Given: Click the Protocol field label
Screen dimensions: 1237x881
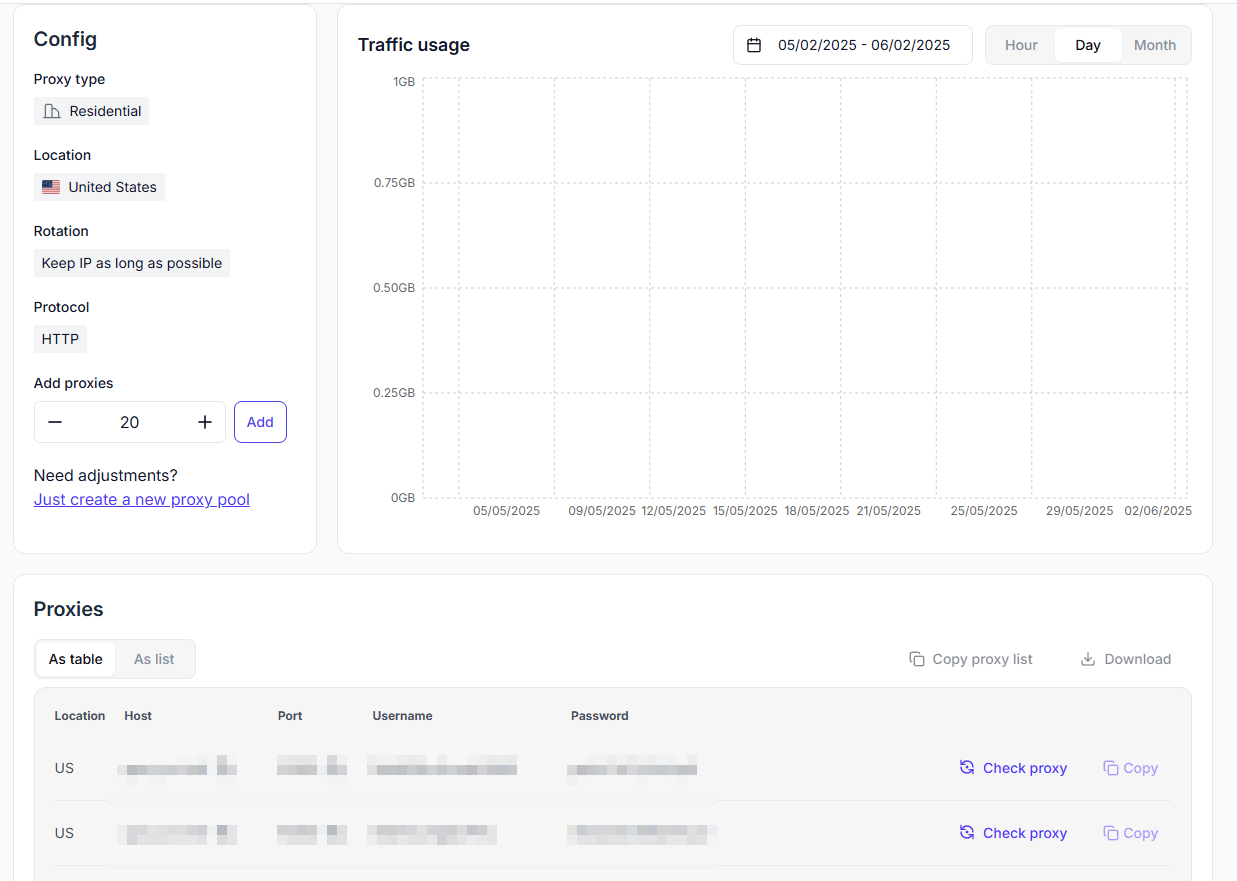Looking at the screenshot, I should pyautogui.click(x=62, y=307).
